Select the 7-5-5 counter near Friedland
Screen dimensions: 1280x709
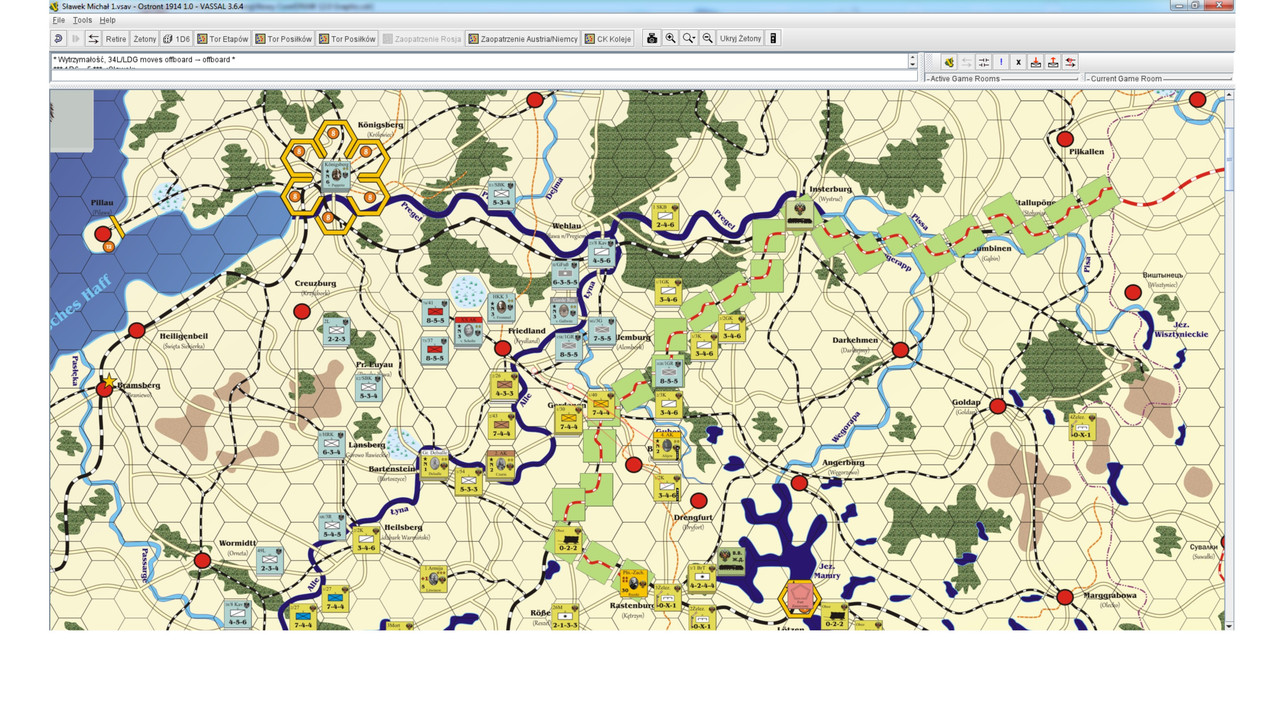pos(601,331)
